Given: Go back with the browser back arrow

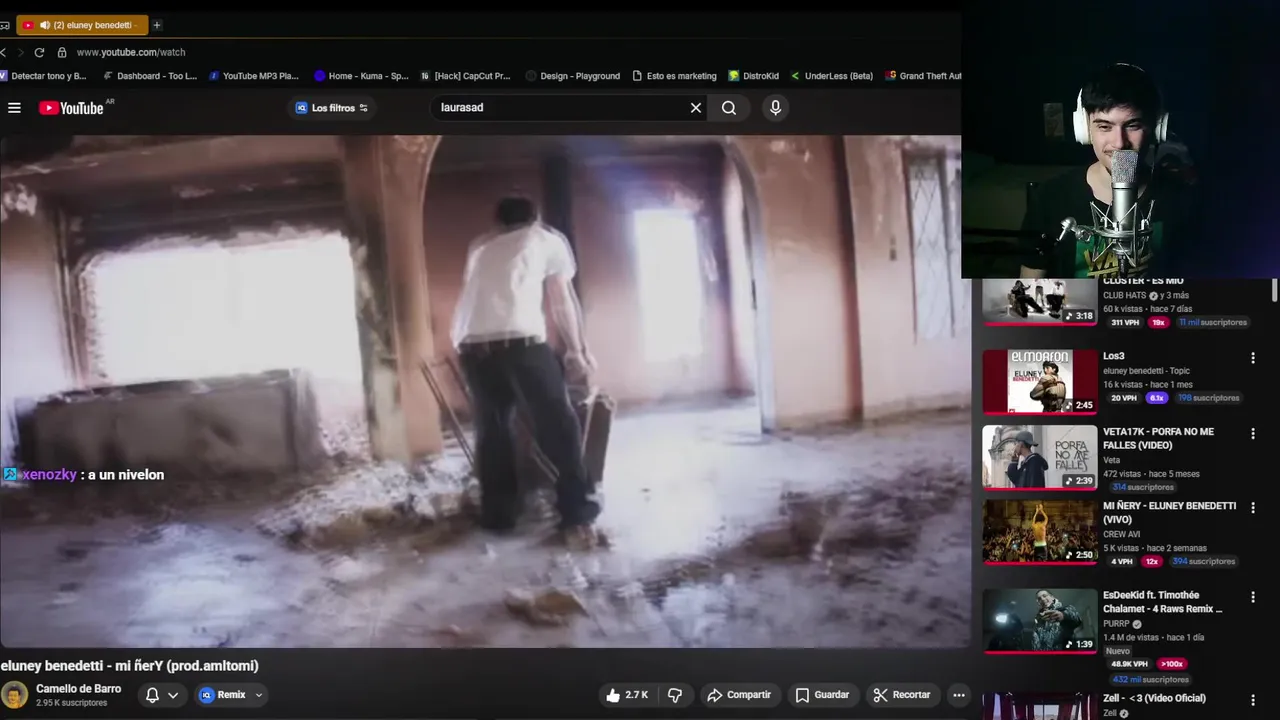Looking at the screenshot, I should click(x=4, y=52).
